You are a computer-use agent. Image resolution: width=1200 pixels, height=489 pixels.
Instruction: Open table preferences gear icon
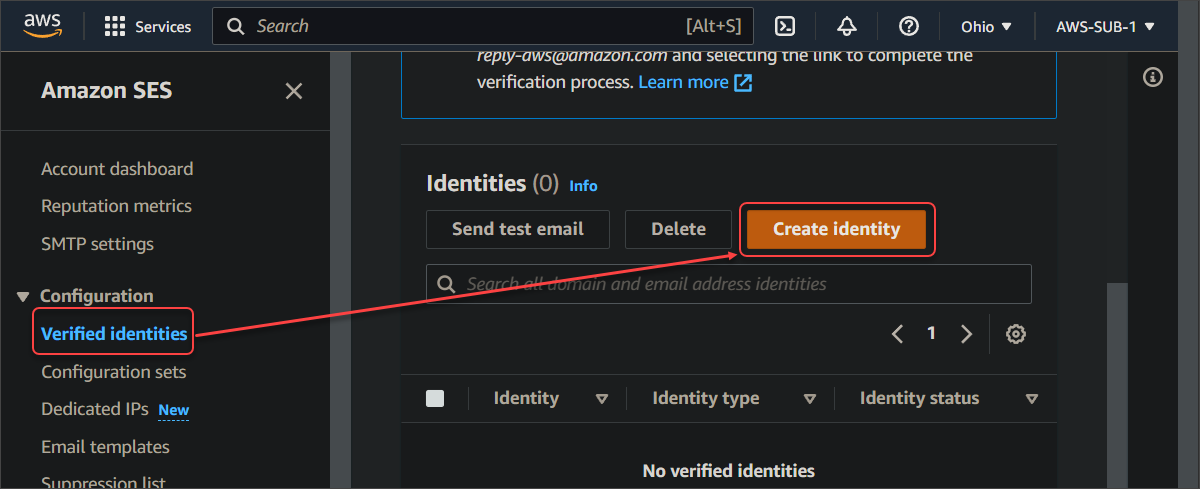tap(1016, 334)
